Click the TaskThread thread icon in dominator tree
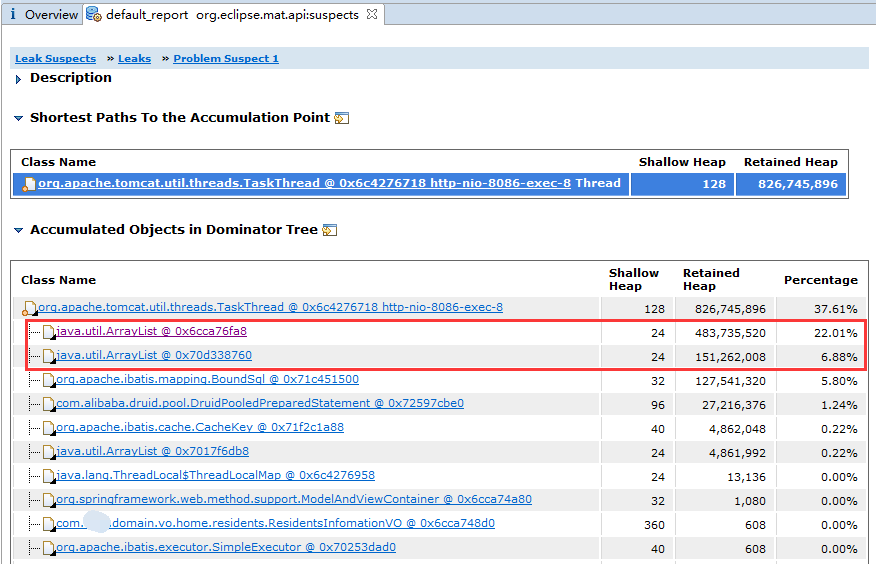876x564 pixels. click(x=29, y=309)
